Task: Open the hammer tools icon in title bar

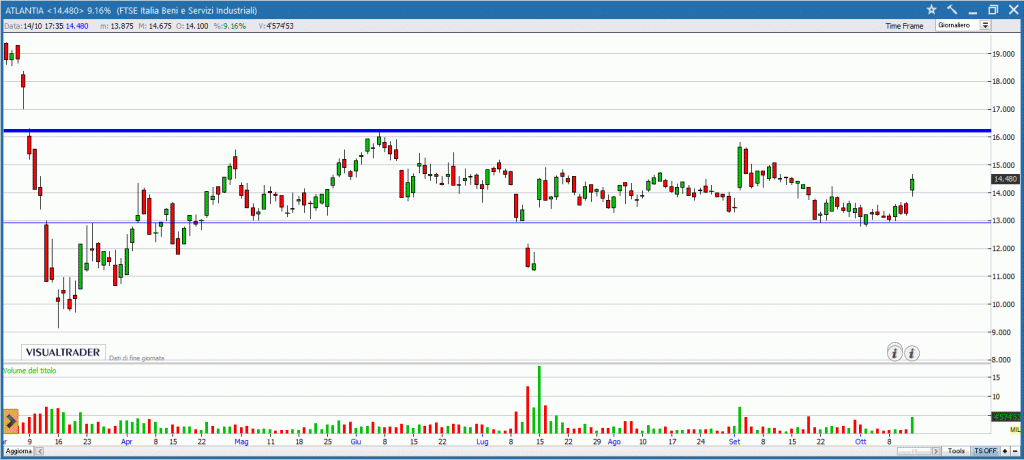Action: click(952, 9)
